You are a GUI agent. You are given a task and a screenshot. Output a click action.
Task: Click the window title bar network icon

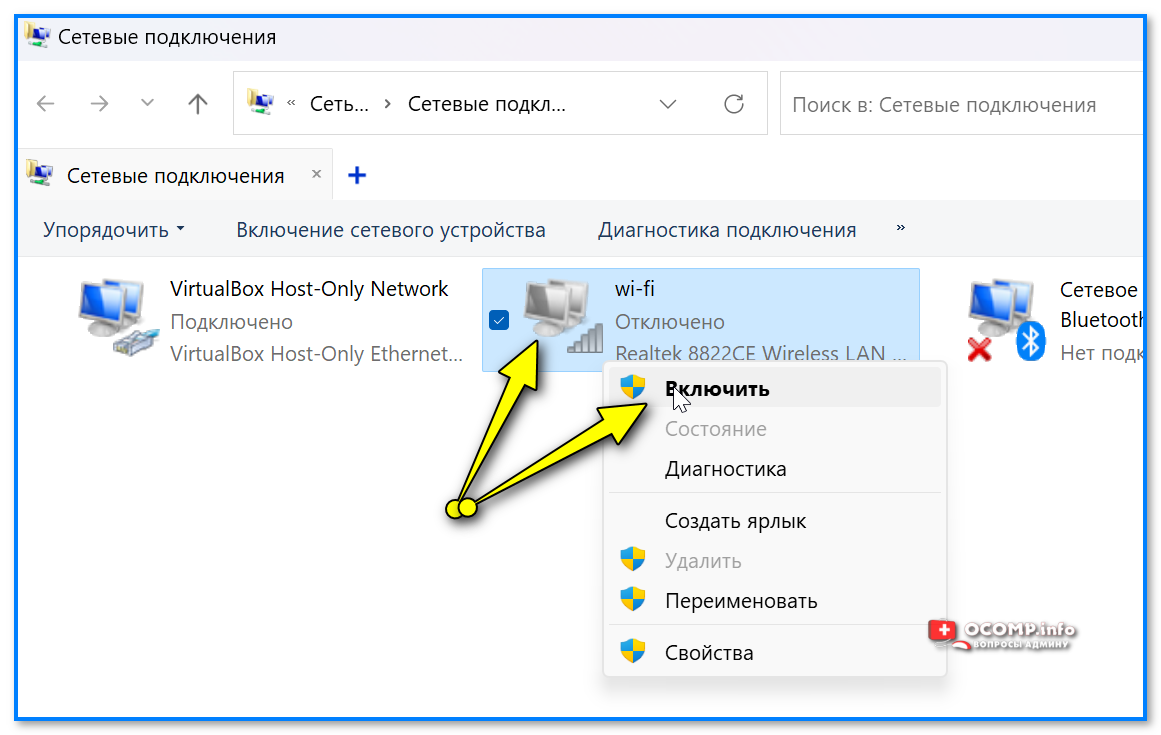pos(37,36)
